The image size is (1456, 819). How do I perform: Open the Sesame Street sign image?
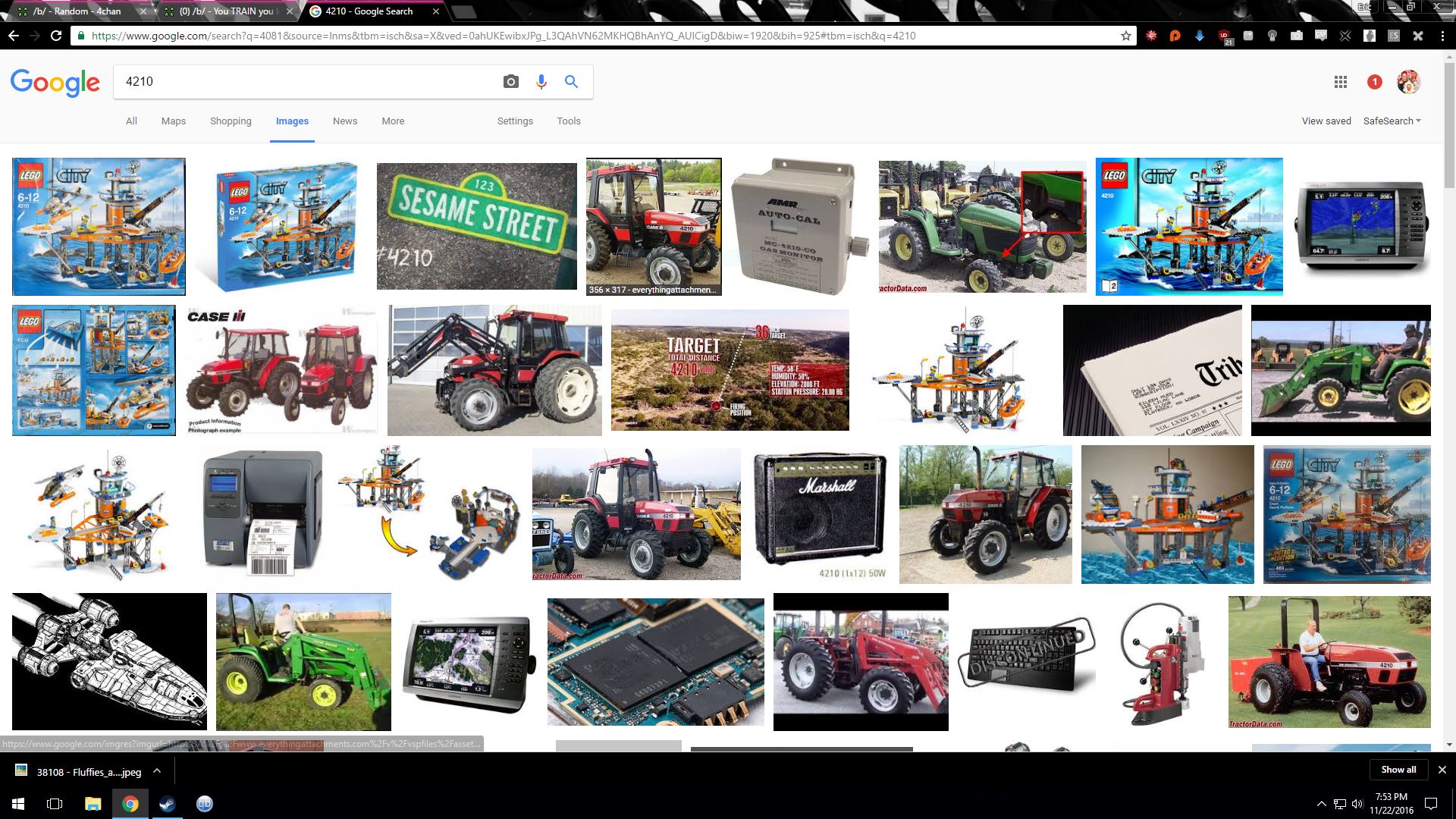click(477, 226)
